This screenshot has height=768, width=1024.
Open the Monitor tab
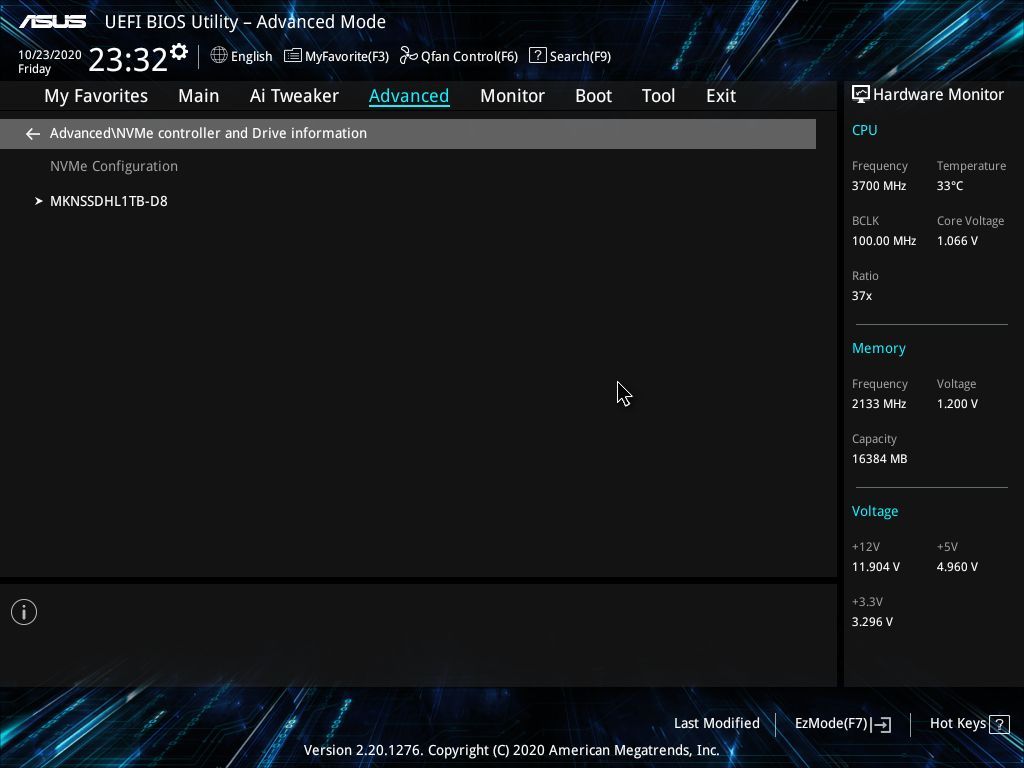pos(512,96)
